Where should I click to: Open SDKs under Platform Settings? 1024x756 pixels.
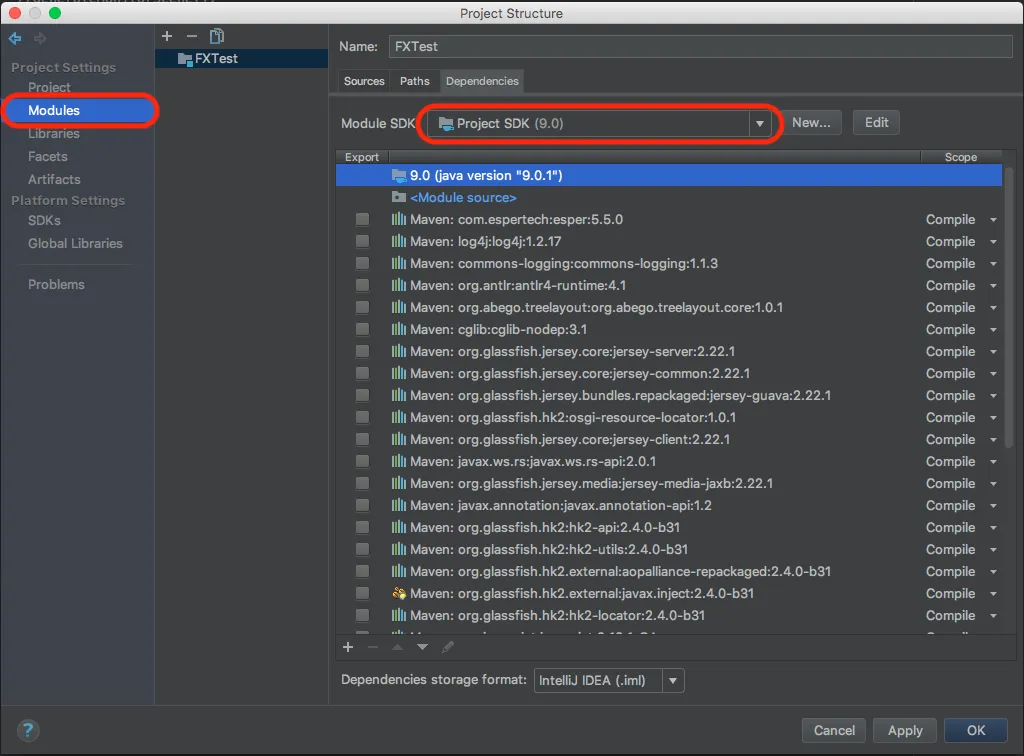point(44,221)
